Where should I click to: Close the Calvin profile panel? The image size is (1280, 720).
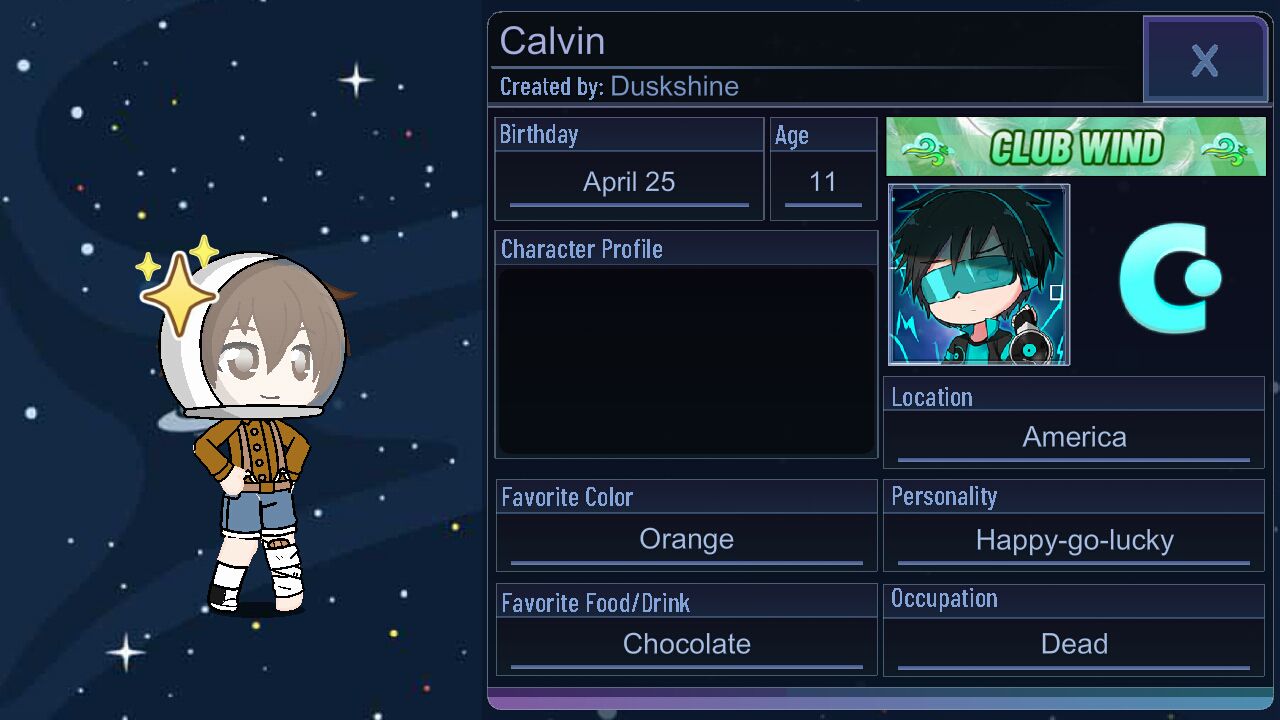click(1205, 60)
